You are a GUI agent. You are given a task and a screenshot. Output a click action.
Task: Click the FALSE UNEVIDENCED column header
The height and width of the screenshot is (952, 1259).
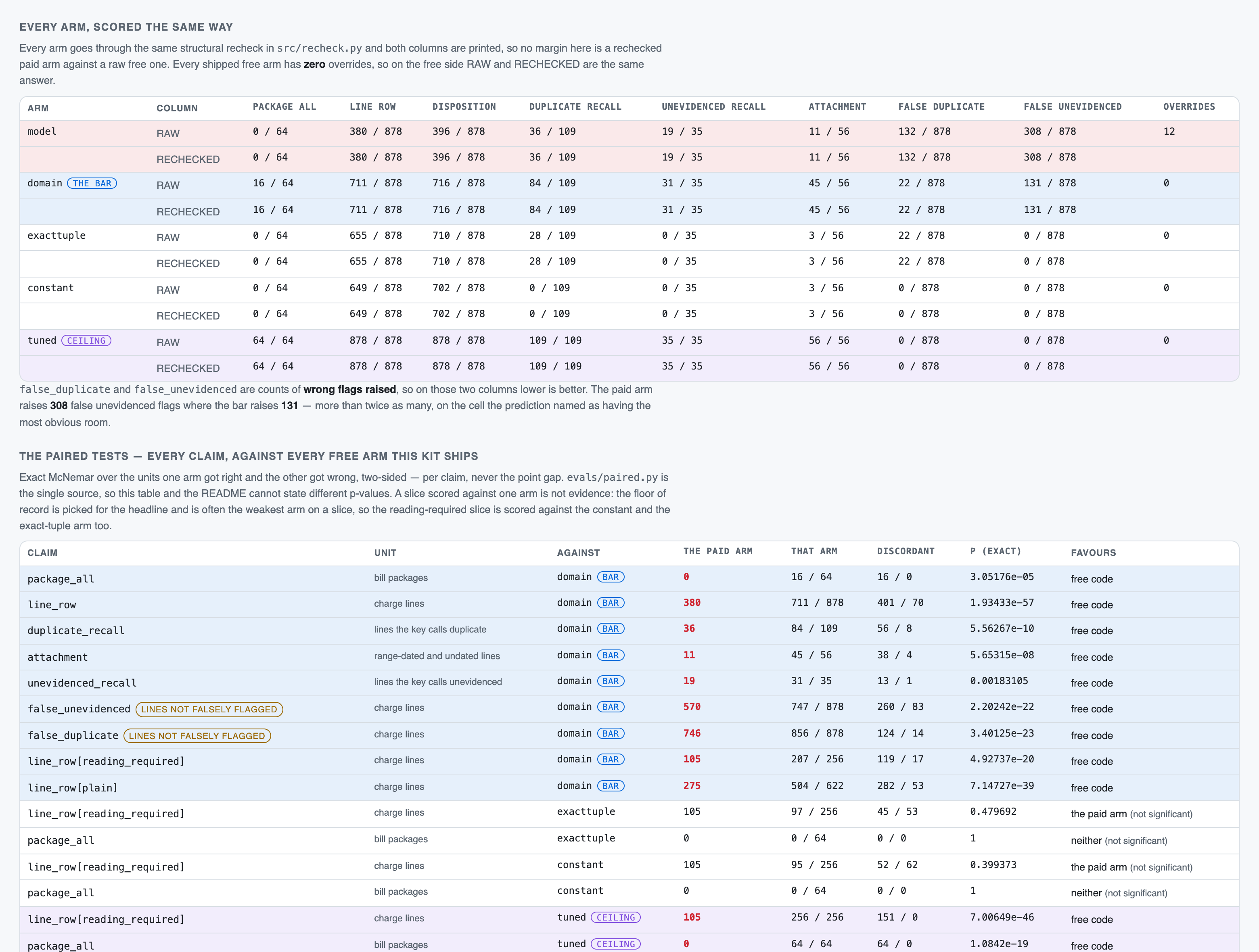pos(1072,106)
